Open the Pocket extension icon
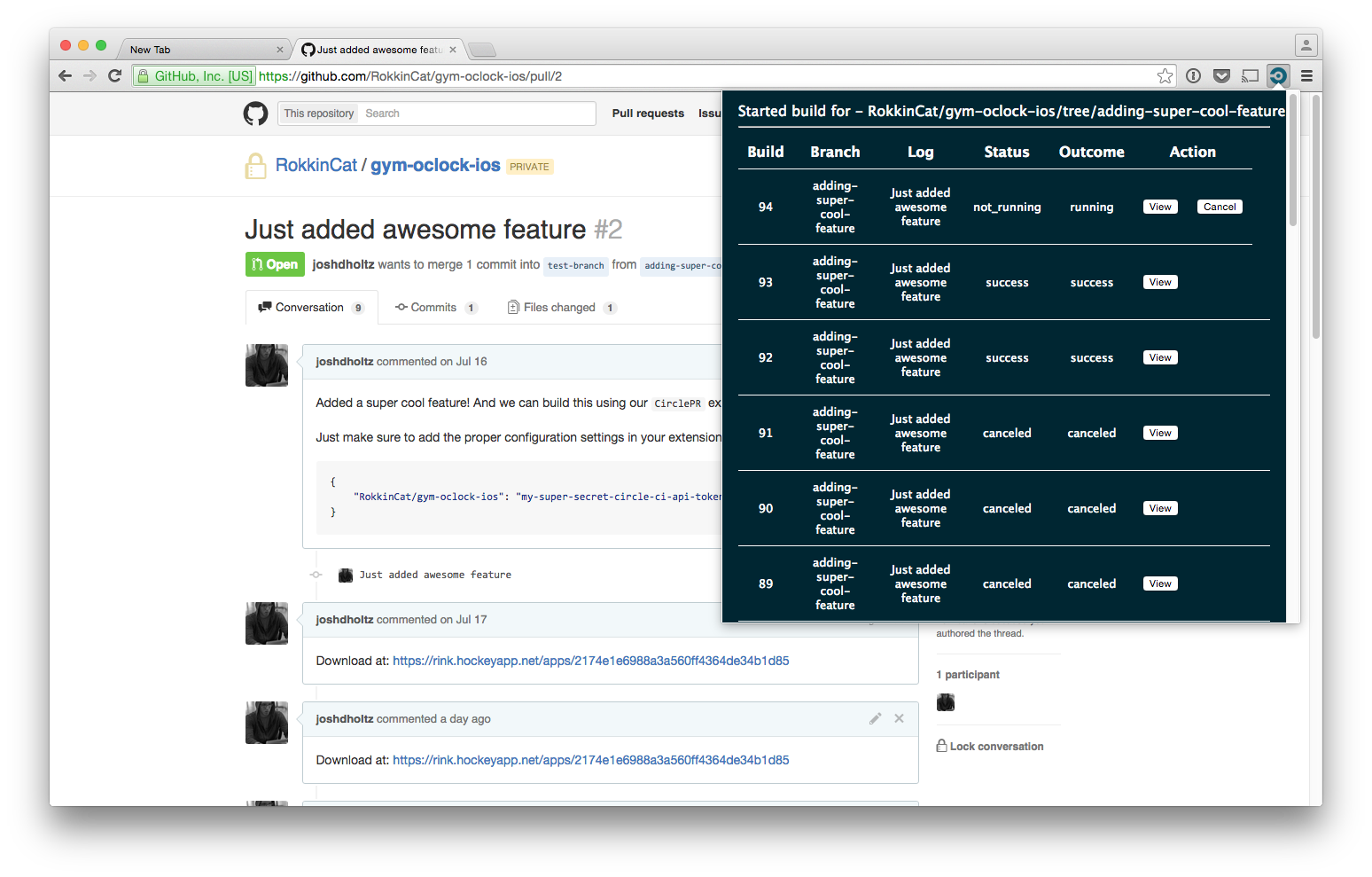Screen dimensions: 1372x877 (1221, 76)
